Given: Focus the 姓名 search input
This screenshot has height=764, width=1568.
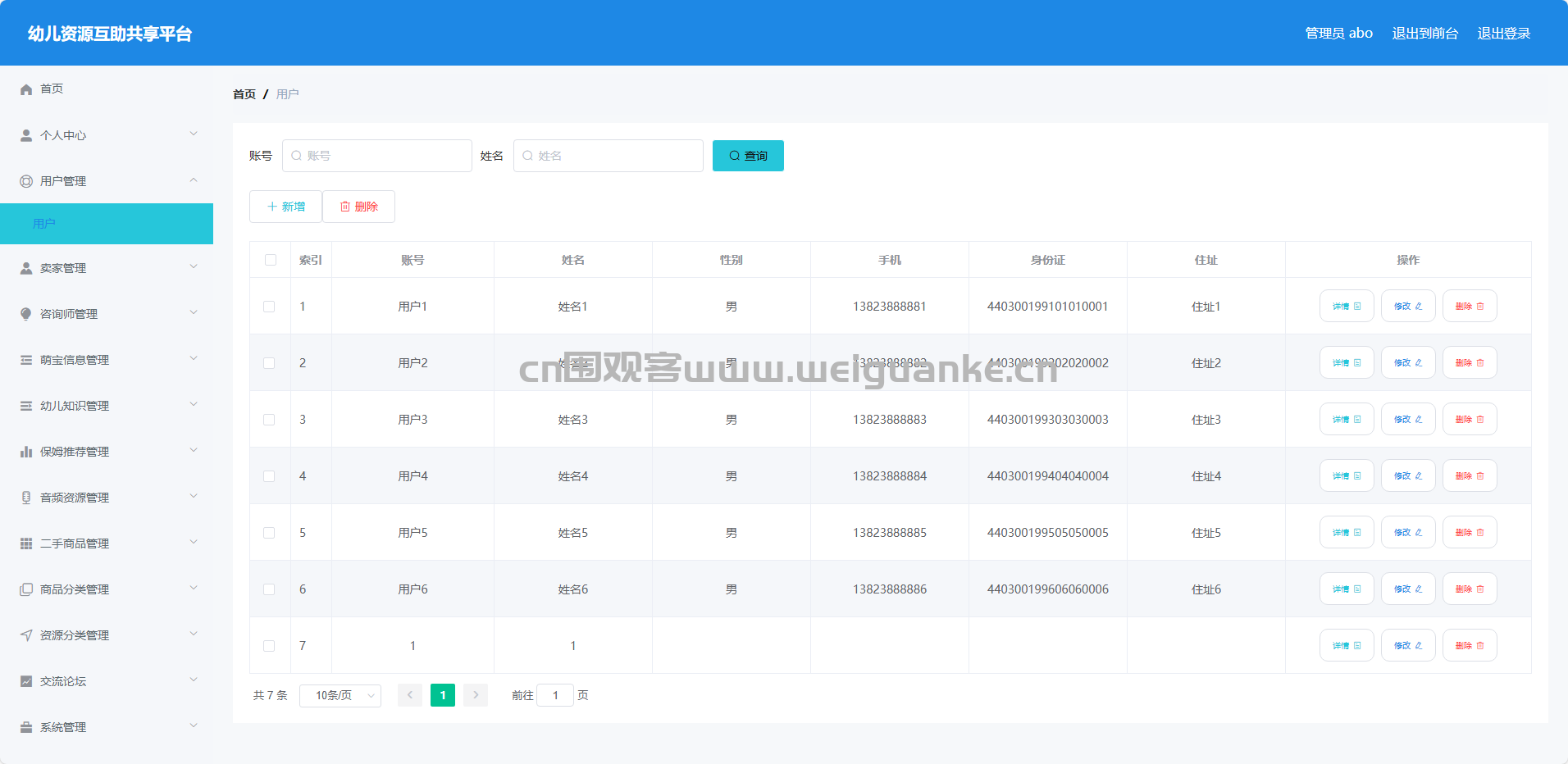Looking at the screenshot, I should point(609,156).
